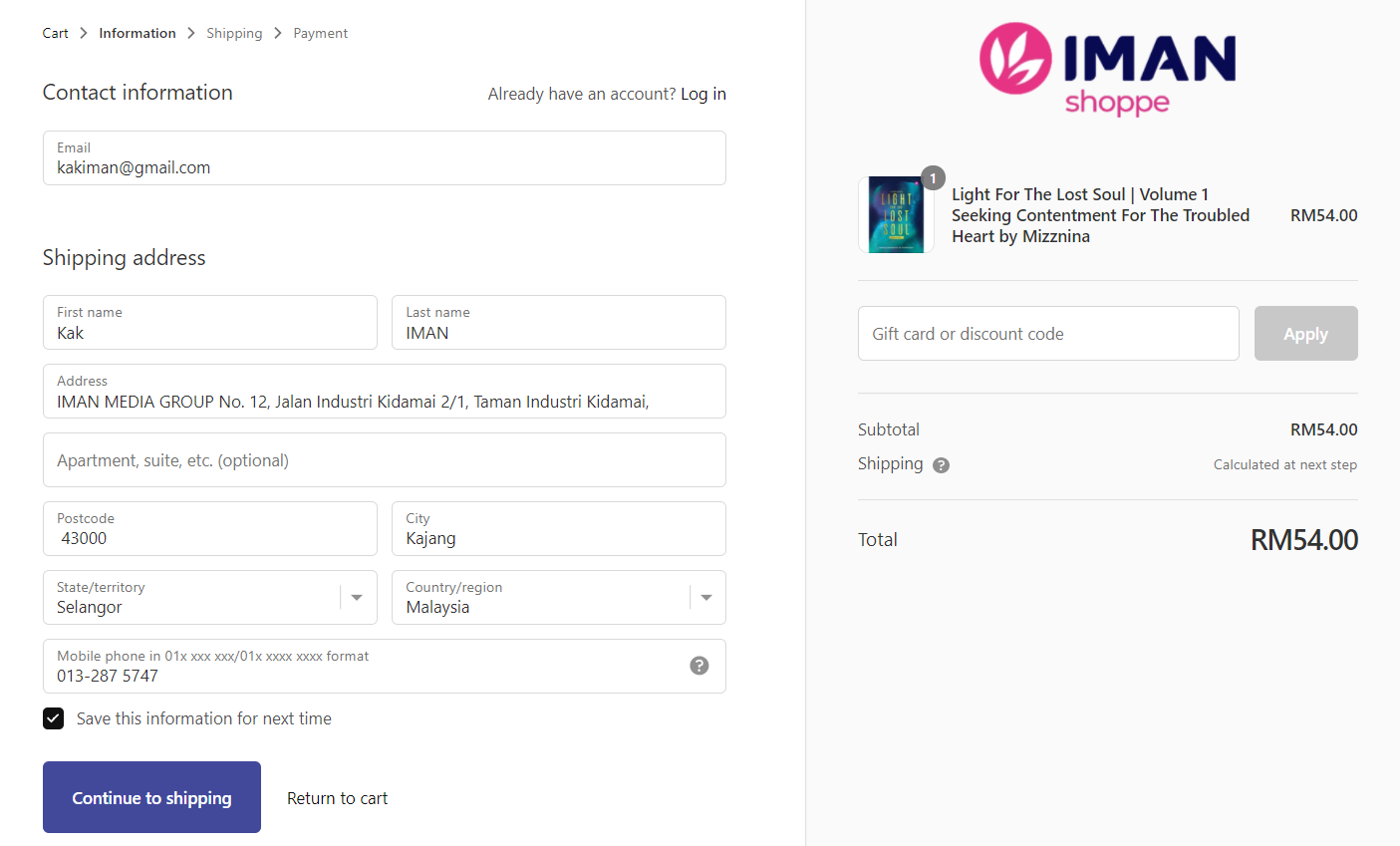Click Return to cart link
The image size is (1400, 846).
coord(338,798)
